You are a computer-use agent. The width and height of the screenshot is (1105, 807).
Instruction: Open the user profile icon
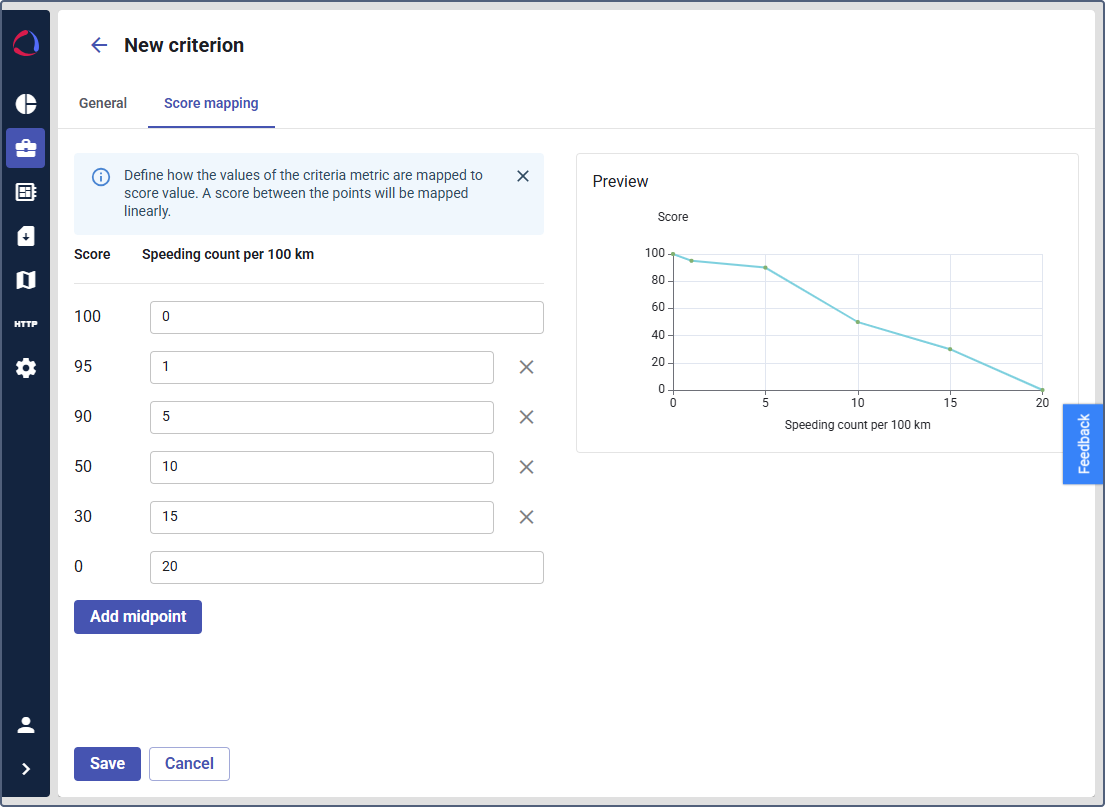click(26, 725)
